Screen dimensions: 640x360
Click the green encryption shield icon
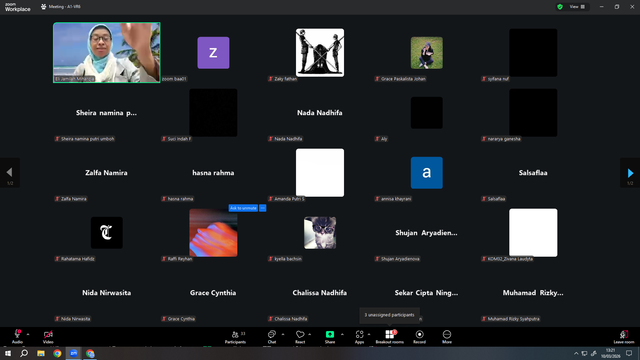(560, 7)
